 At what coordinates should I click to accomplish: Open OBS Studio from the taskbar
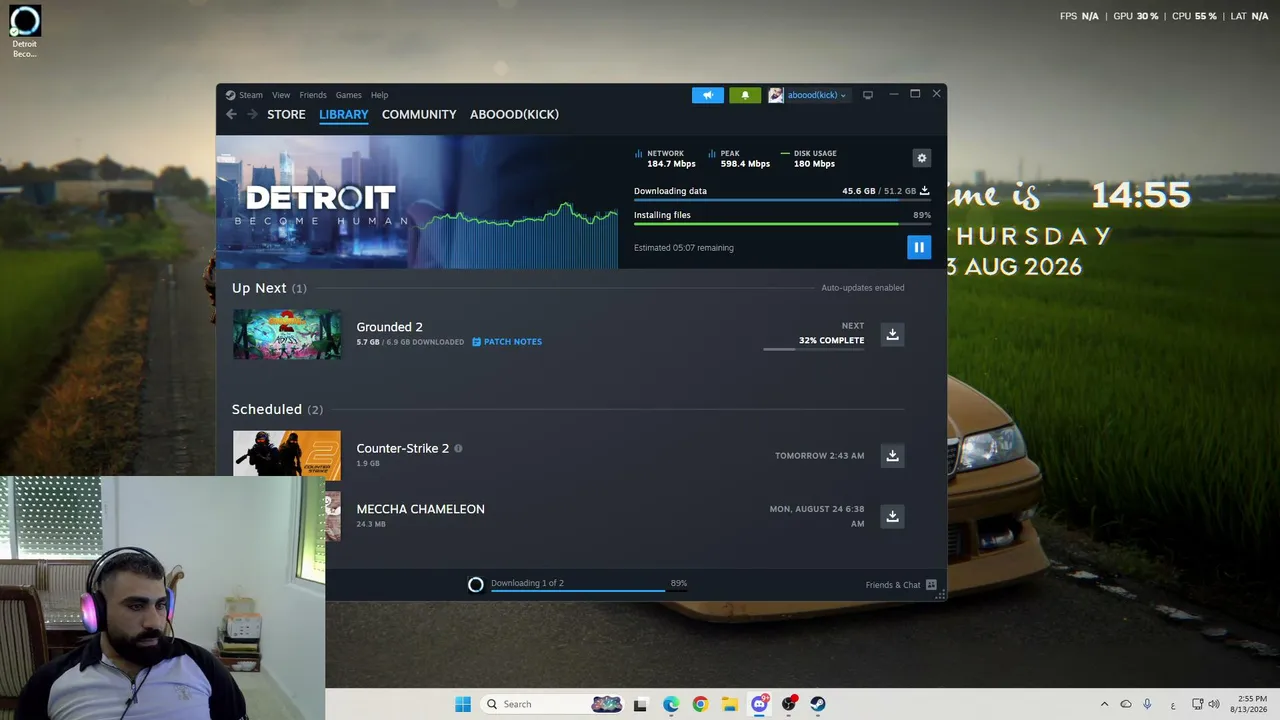789,704
